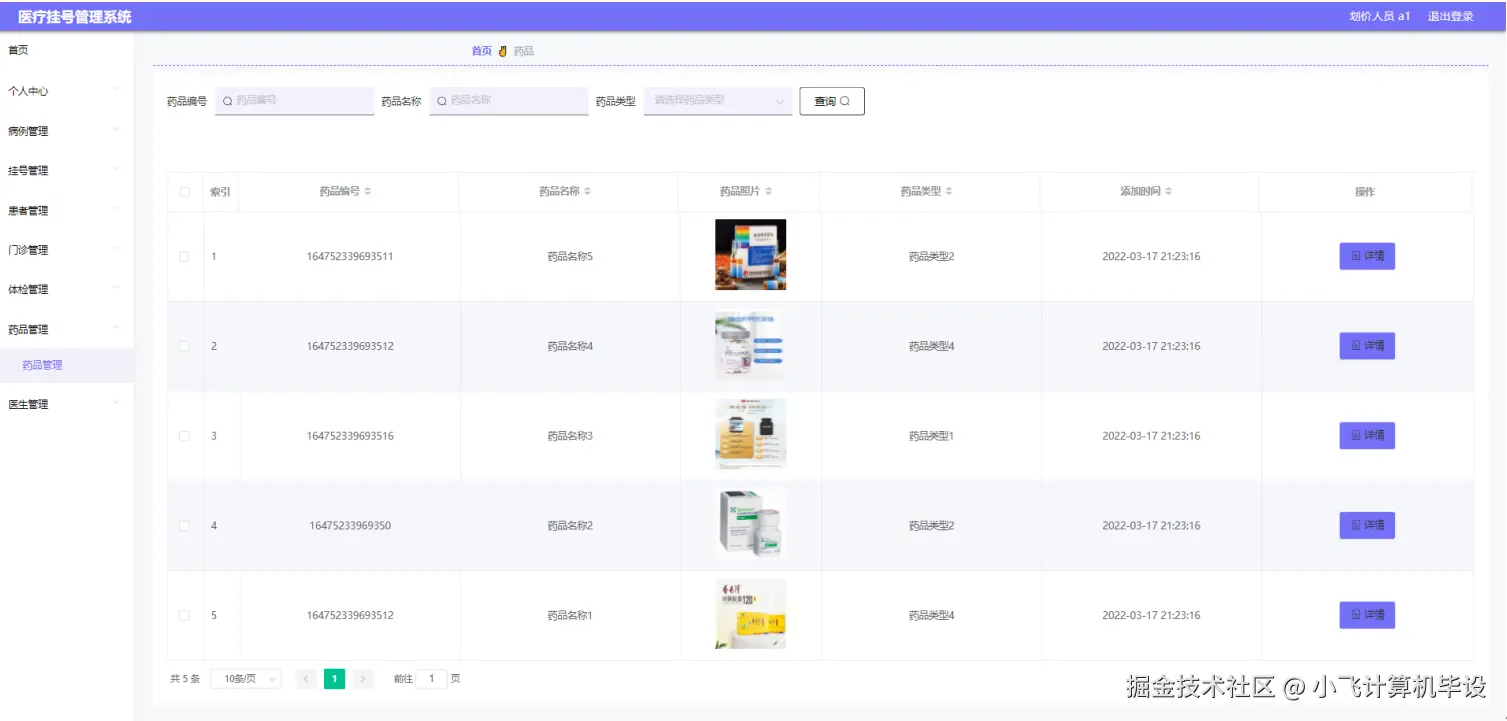The image size is (1507, 721).
Task: Click the 查询 search button
Action: (x=832, y=101)
